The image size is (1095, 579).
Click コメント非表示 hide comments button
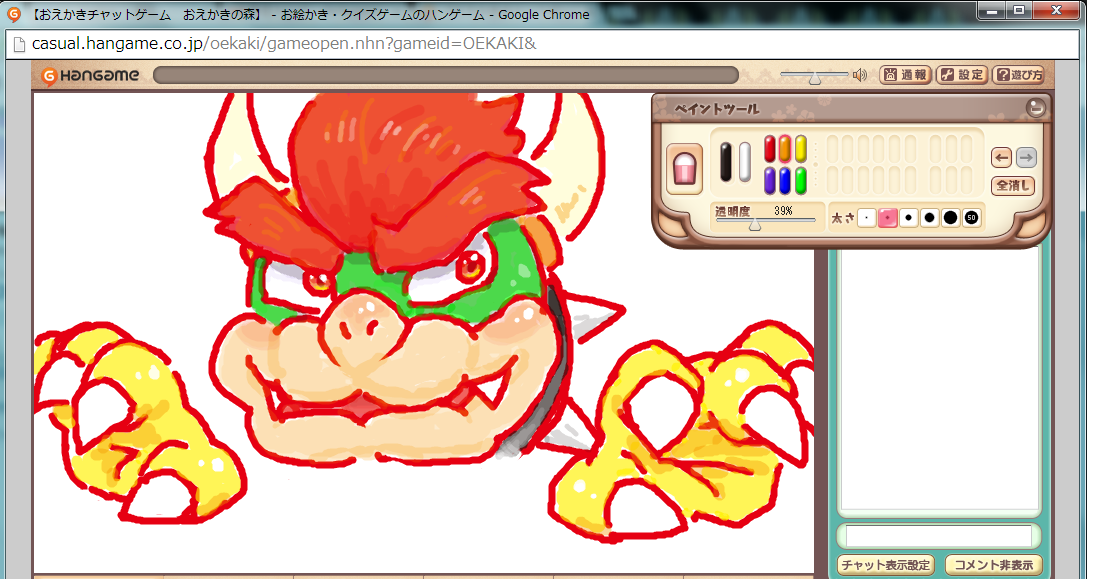tap(994, 564)
